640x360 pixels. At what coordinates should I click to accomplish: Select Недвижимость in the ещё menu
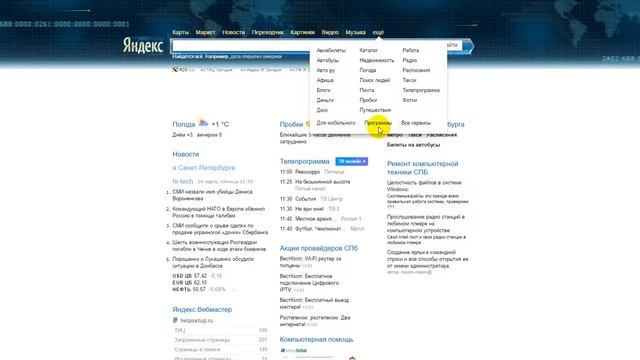coord(377,60)
